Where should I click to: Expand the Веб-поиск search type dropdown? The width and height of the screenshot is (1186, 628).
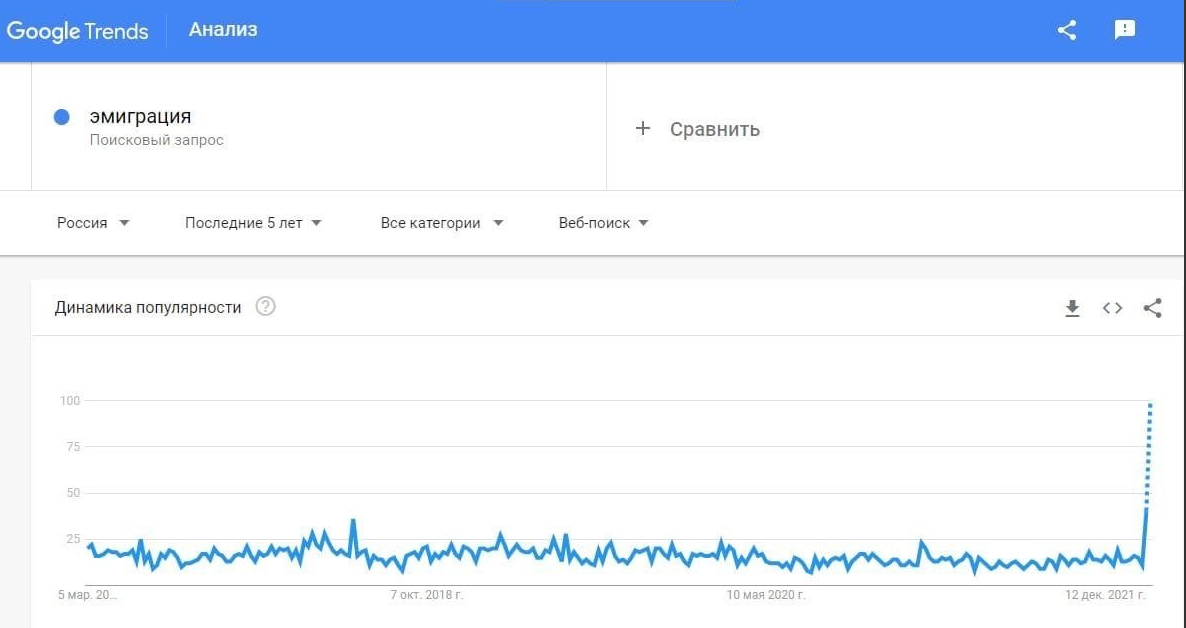pos(603,223)
